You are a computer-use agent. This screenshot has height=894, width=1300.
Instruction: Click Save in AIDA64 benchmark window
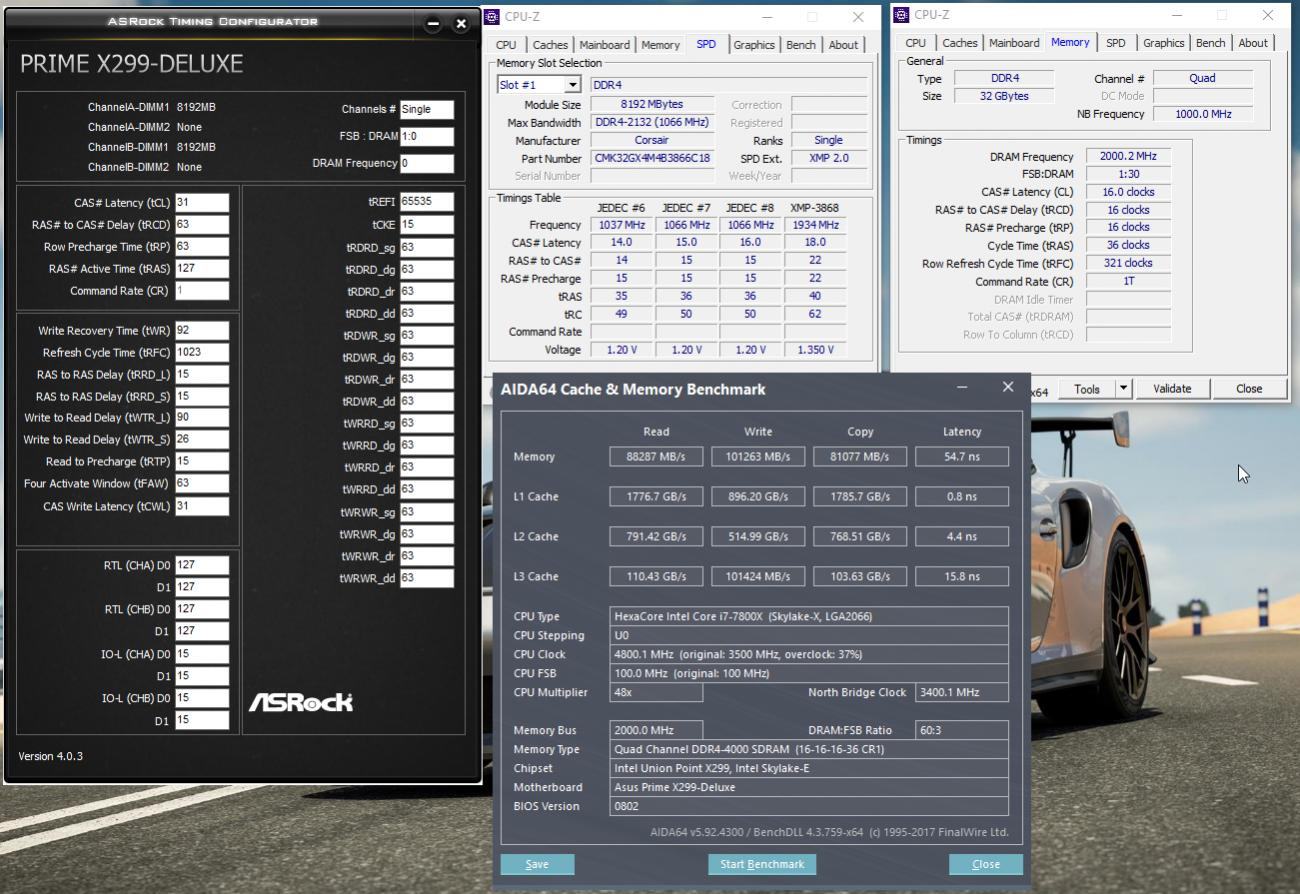pyautogui.click(x=537, y=864)
